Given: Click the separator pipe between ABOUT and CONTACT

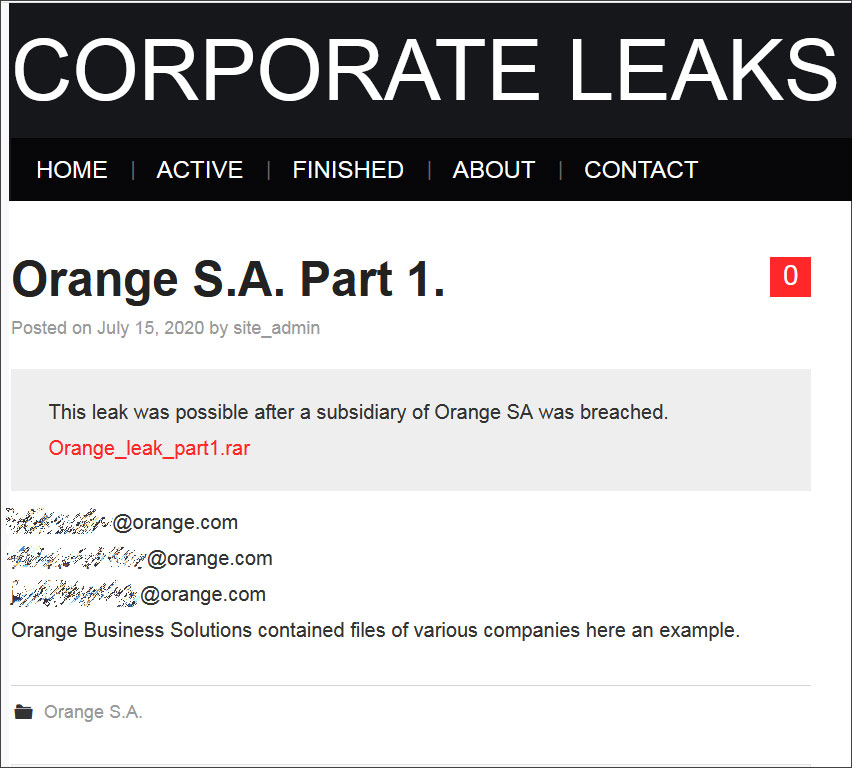Looking at the screenshot, I should pos(560,170).
